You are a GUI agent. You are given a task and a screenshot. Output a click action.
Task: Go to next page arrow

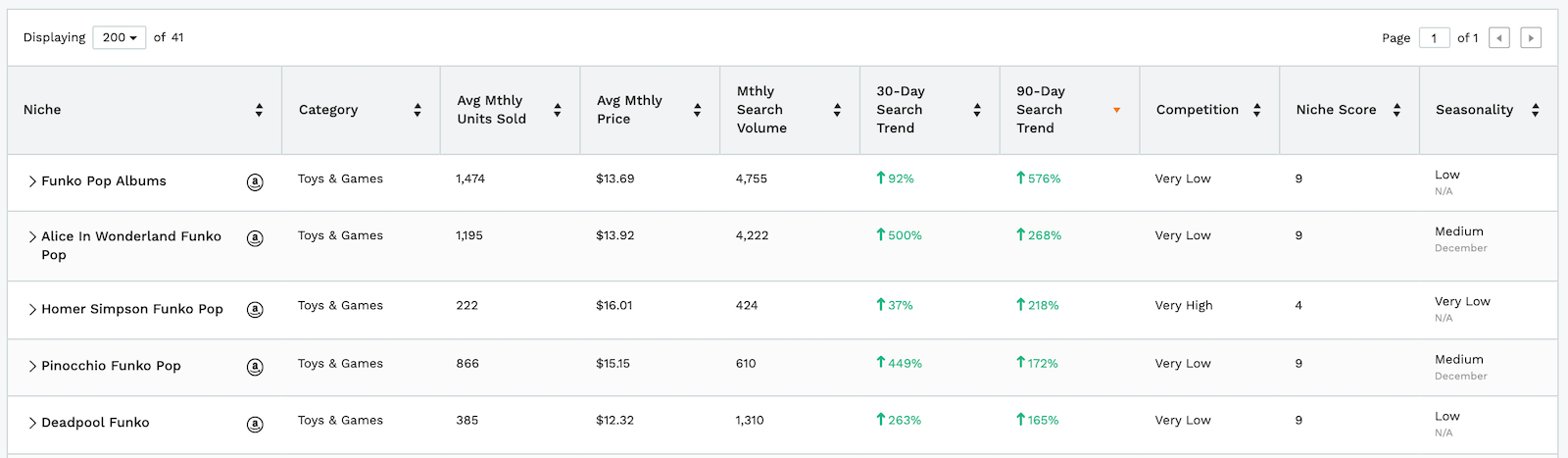coord(1531,38)
